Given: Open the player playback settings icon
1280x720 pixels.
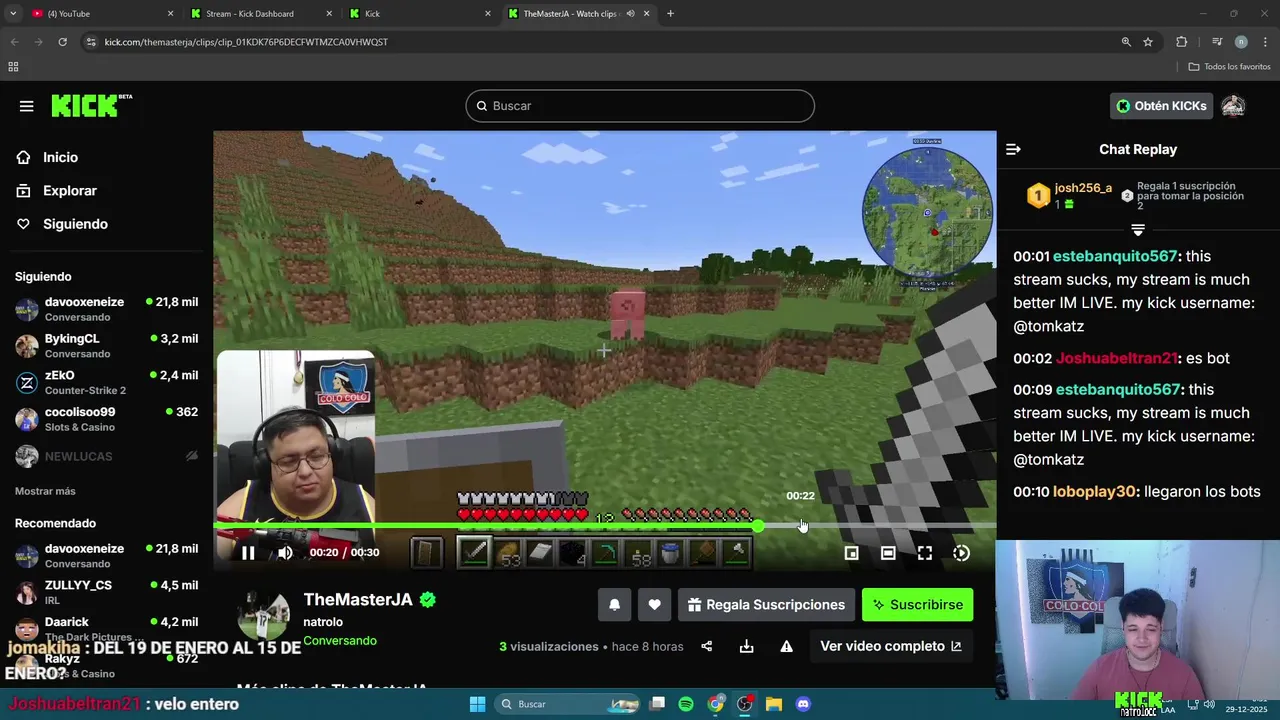Looking at the screenshot, I should click(x=961, y=552).
